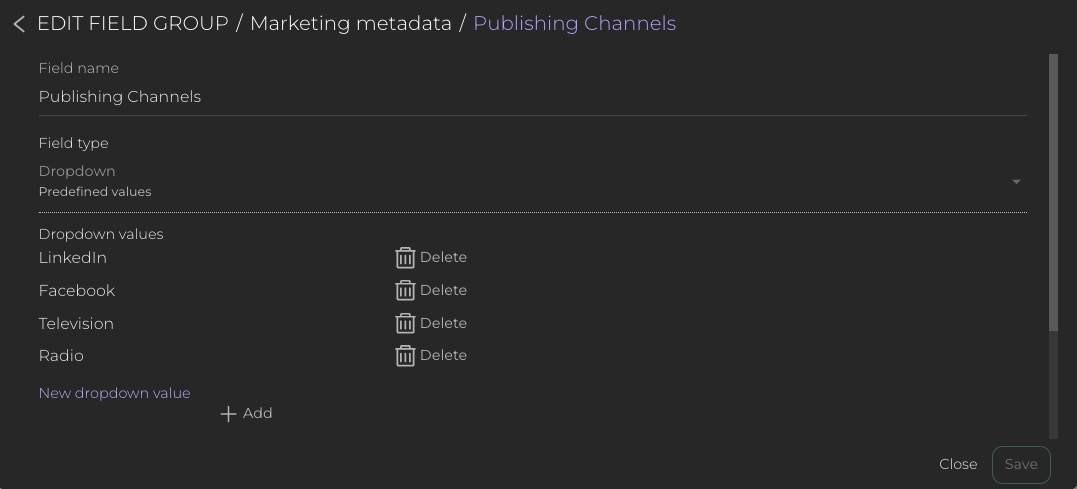Edit the Field name input

(x=530, y=97)
